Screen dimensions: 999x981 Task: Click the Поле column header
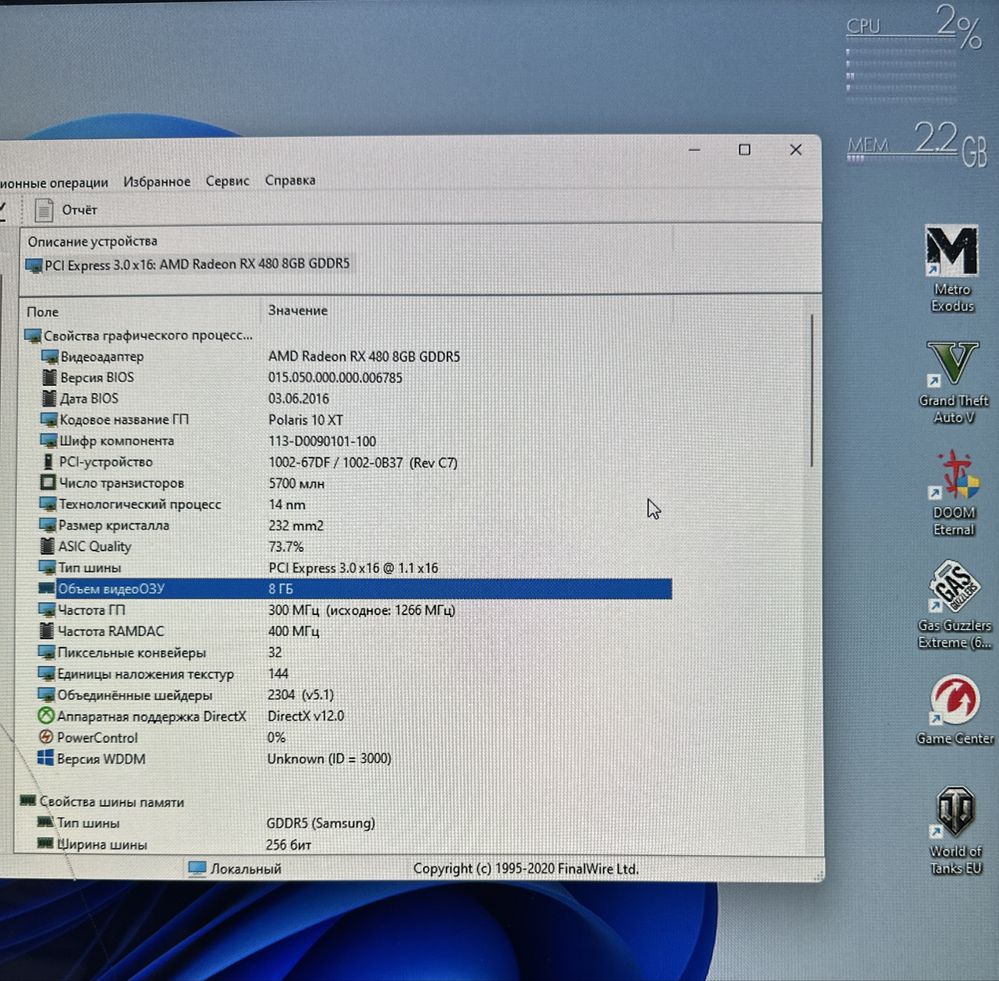pos(43,312)
